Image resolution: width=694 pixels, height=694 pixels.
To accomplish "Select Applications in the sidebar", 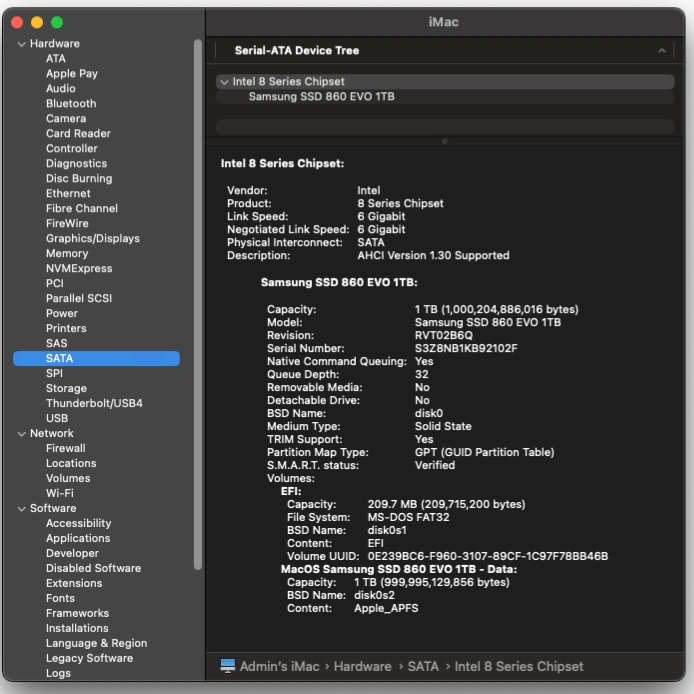I will coord(78,539).
